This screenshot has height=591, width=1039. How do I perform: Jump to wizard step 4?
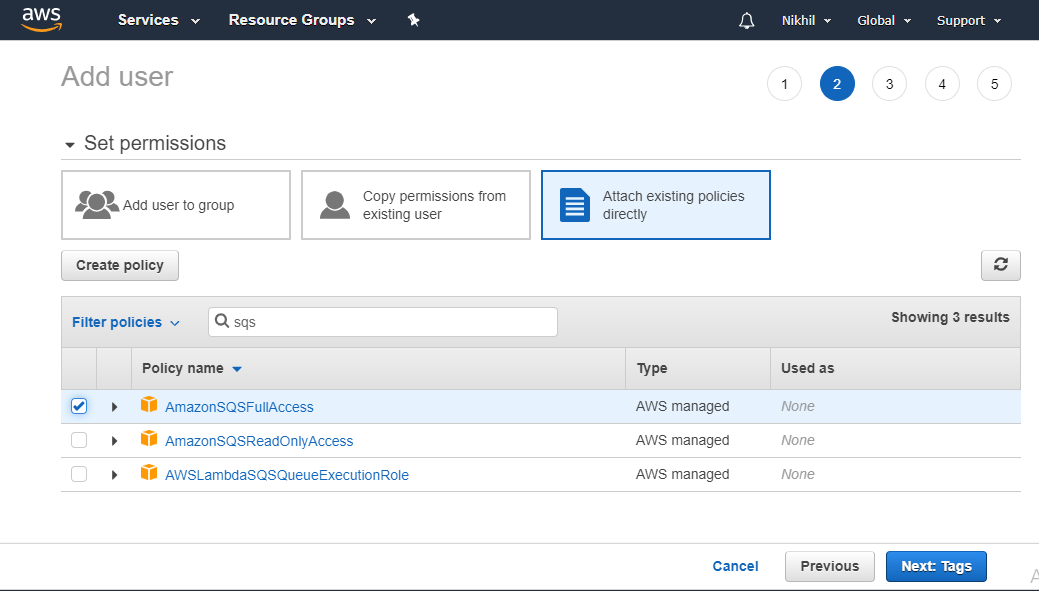coord(942,84)
